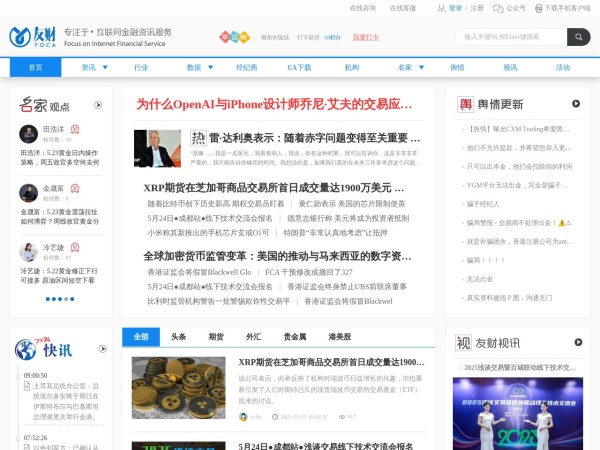Click the search magnifier button
Screen dimensions: 600x450
(578, 37)
